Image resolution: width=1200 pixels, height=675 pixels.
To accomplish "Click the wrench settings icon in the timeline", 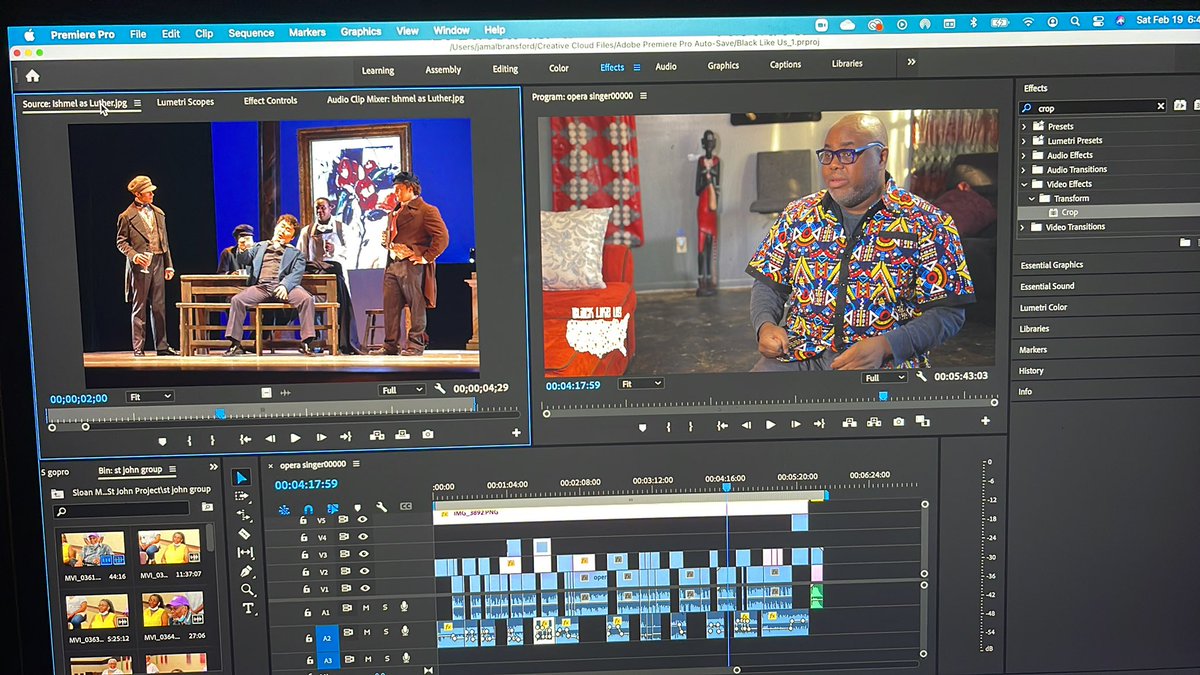I will (x=382, y=506).
